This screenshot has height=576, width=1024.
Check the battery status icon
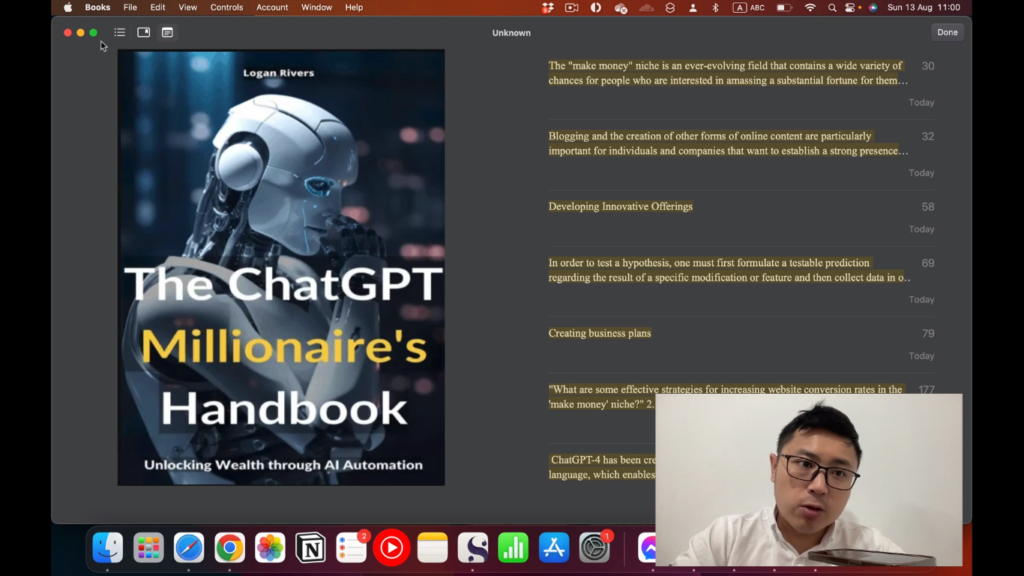[x=784, y=7]
